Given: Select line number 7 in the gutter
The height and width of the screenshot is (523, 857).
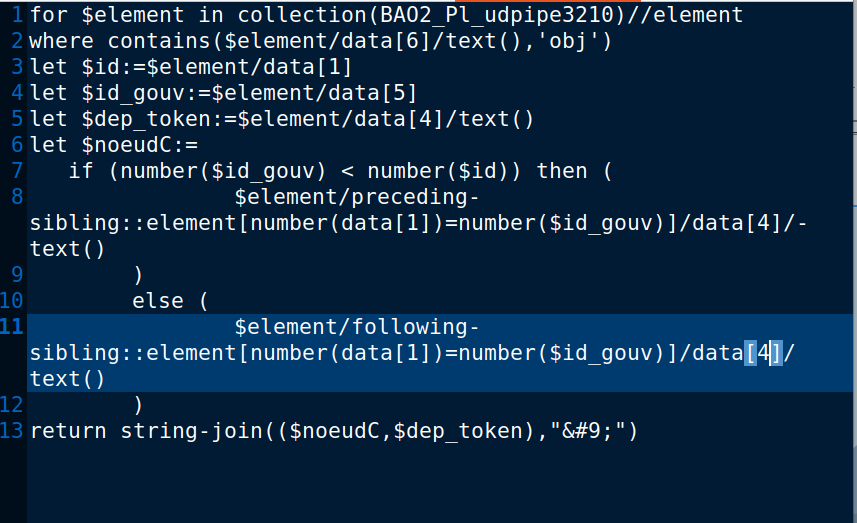Looking at the screenshot, I should pyautogui.click(x=17, y=171).
